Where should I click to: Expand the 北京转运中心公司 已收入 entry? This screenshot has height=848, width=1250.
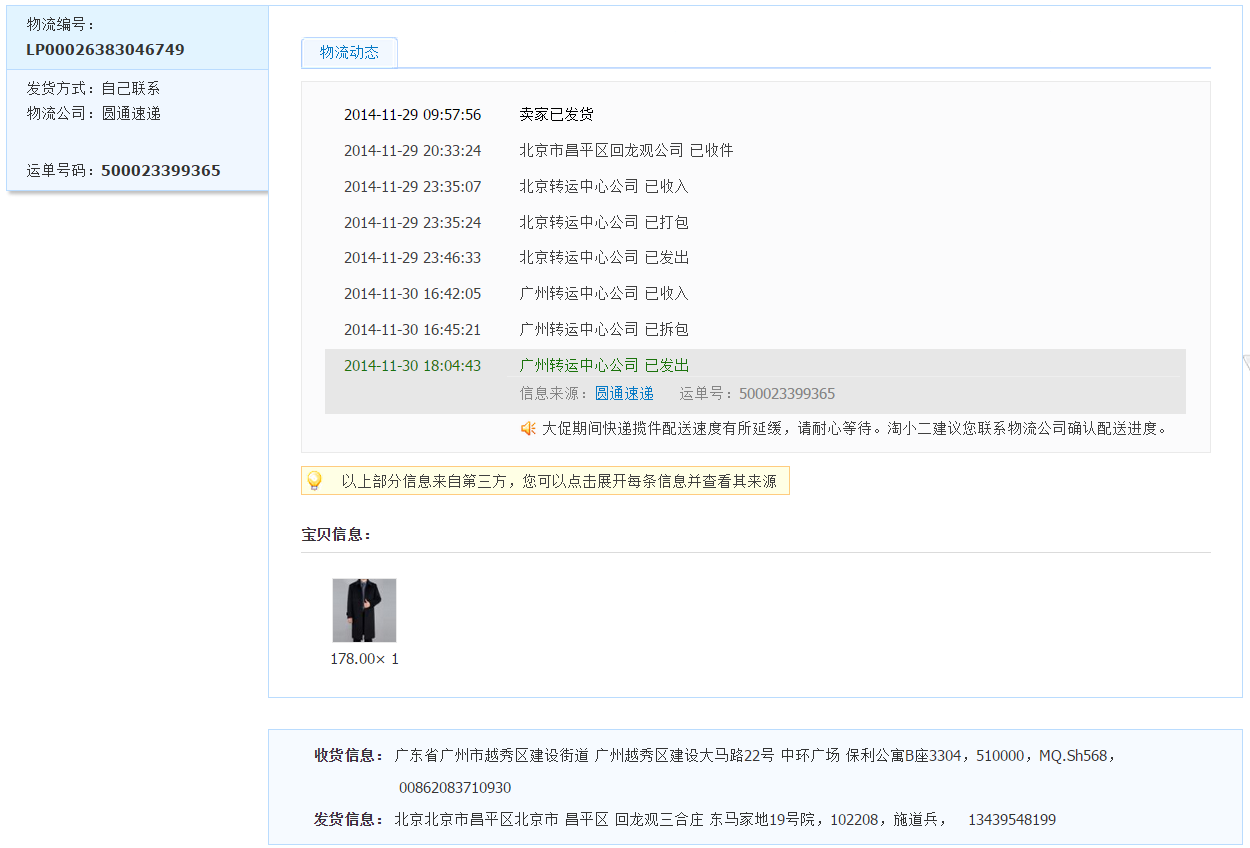pos(603,187)
